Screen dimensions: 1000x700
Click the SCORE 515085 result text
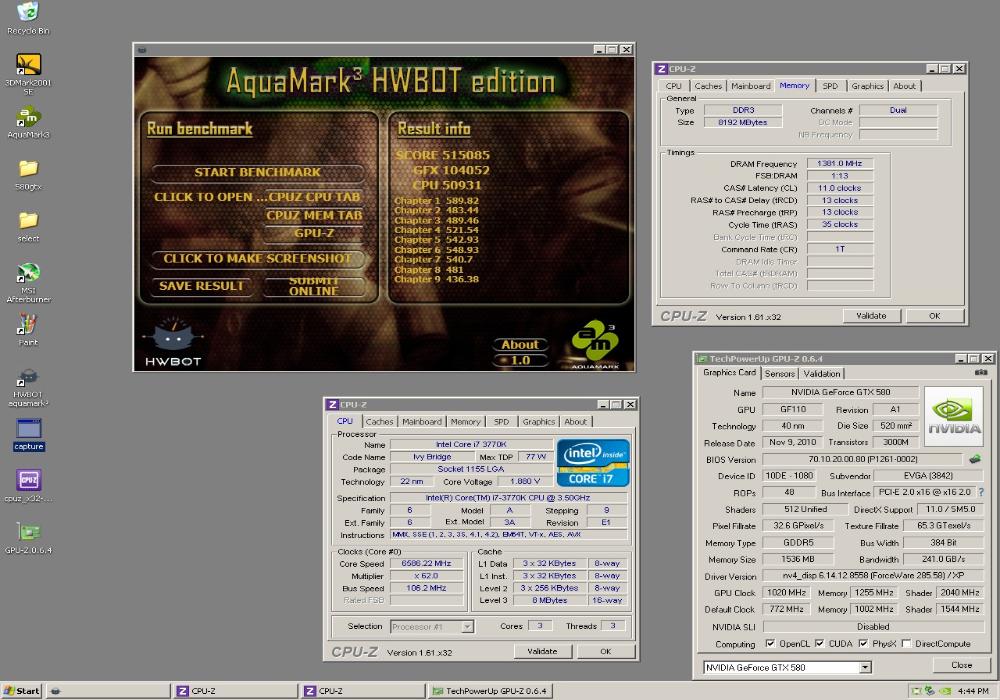coord(443,155)
